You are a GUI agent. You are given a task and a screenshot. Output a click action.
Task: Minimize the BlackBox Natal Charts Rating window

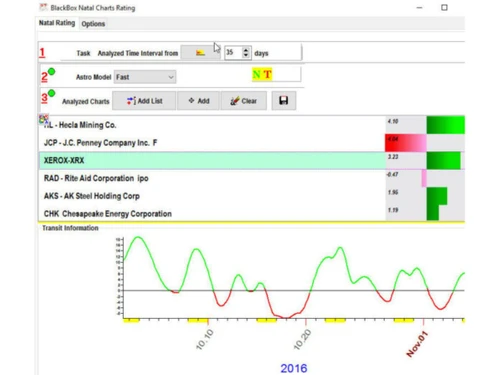[x=419, y=7]
